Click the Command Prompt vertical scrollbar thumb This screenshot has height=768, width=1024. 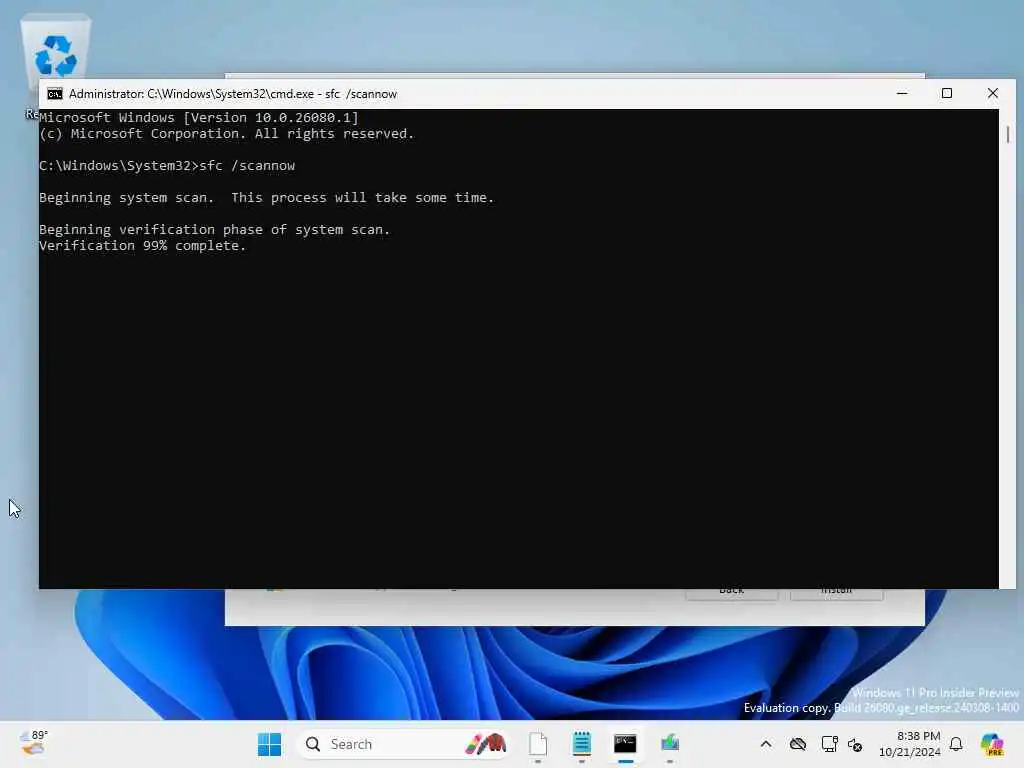1008,135
